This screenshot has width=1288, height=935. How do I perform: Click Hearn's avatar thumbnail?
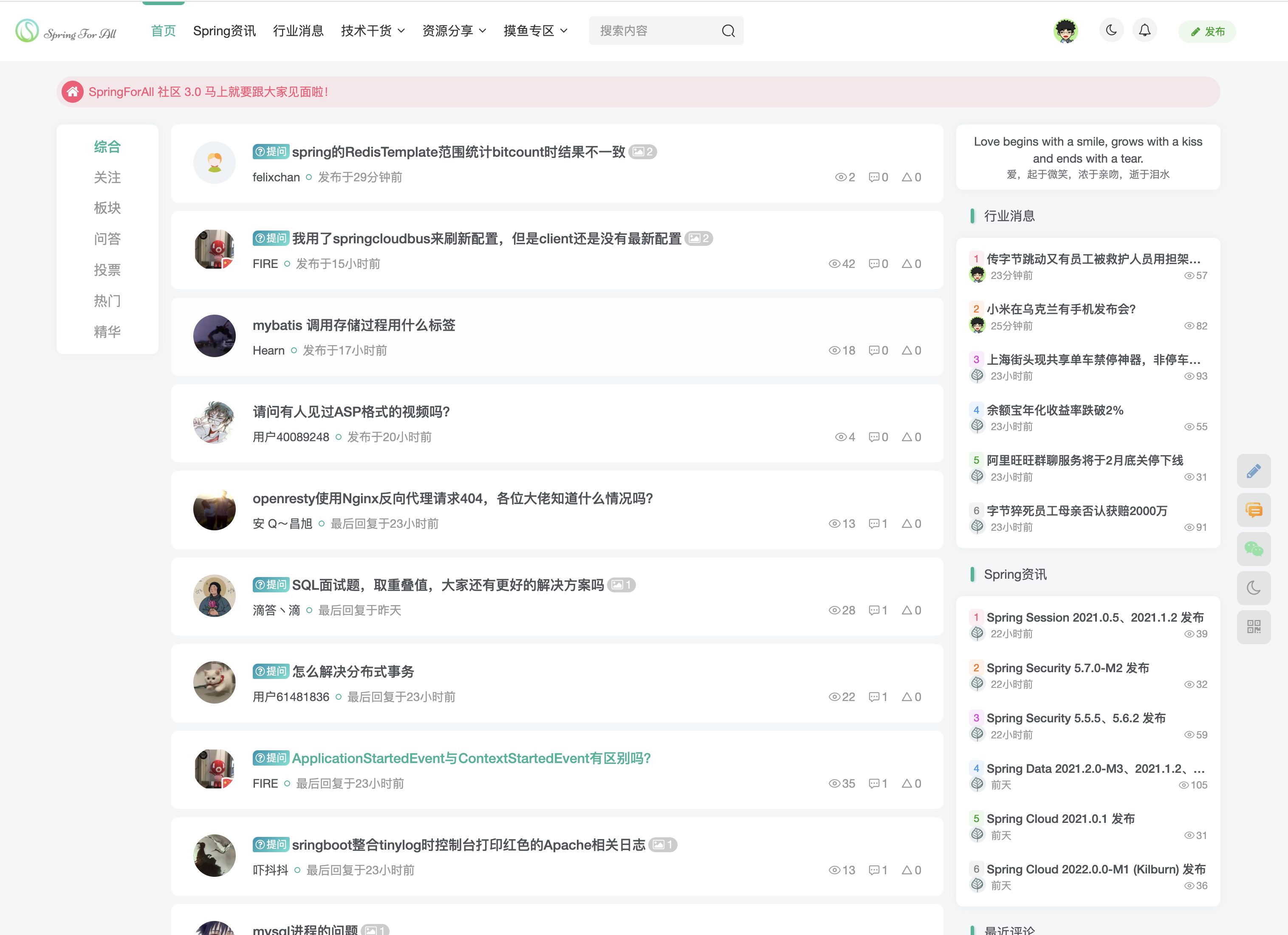(215, 336)
